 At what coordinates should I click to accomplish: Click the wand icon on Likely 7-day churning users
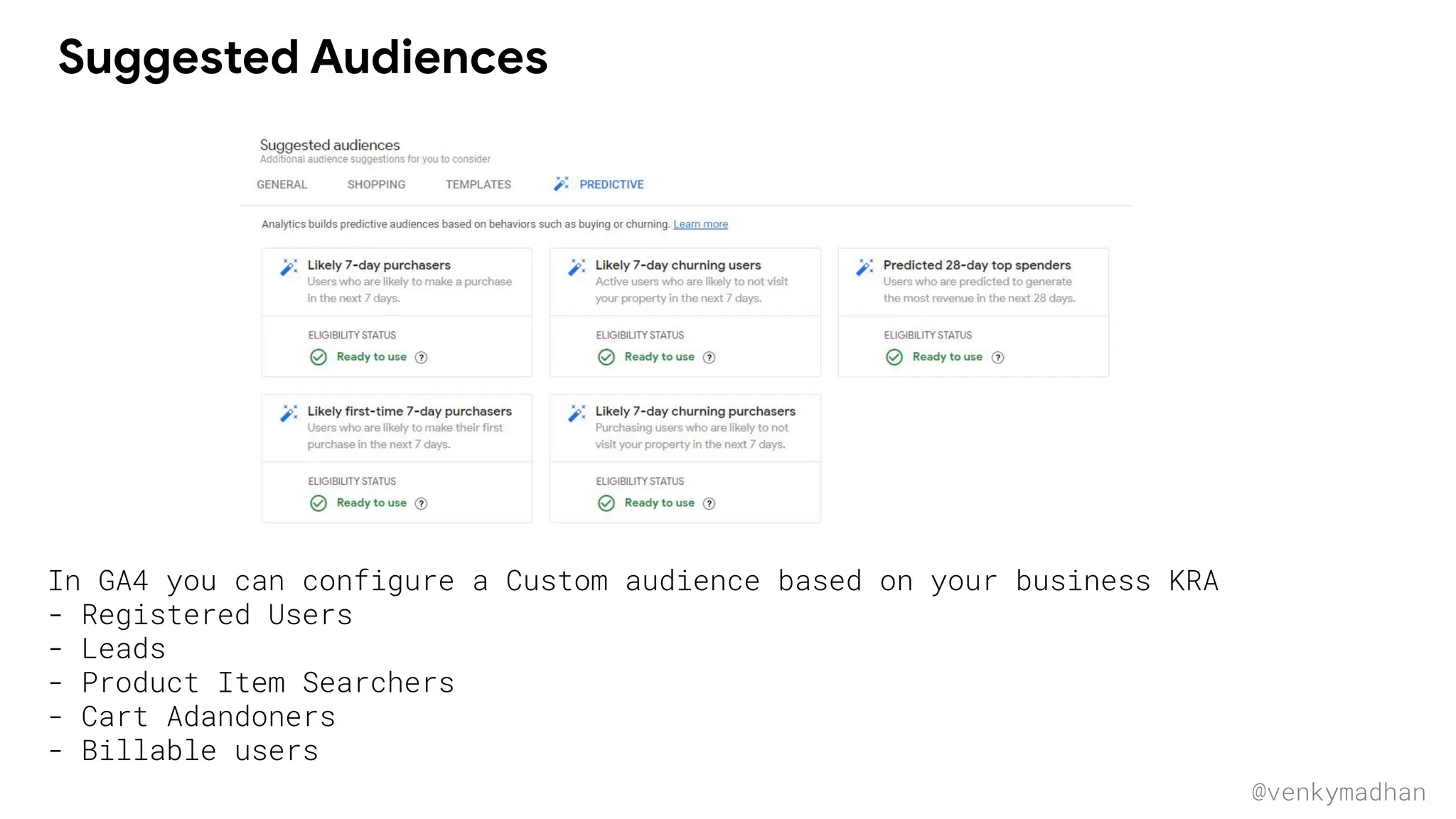click(x=577, y=267)
